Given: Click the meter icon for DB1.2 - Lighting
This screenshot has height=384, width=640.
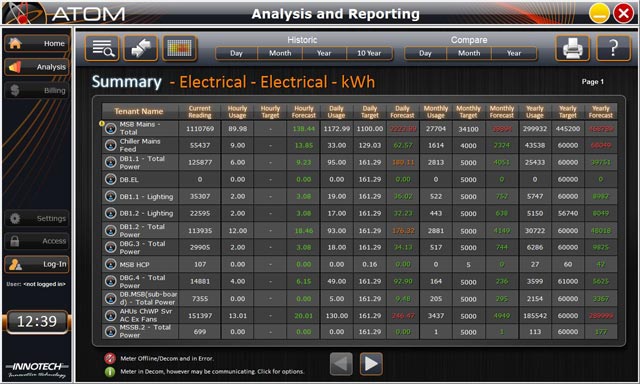Looking at the screenshot, I should click(111, 213).
